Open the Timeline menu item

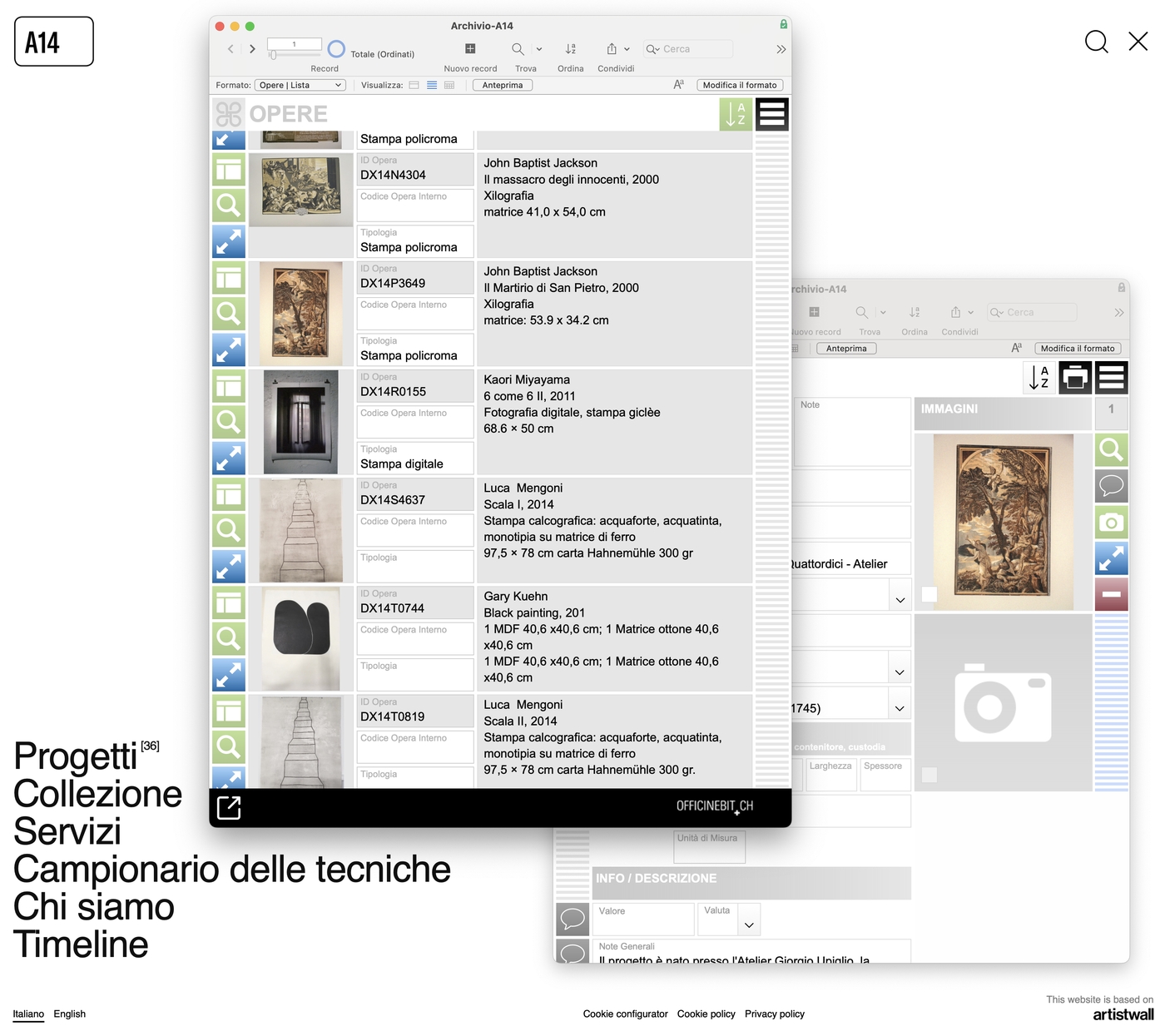81,944
